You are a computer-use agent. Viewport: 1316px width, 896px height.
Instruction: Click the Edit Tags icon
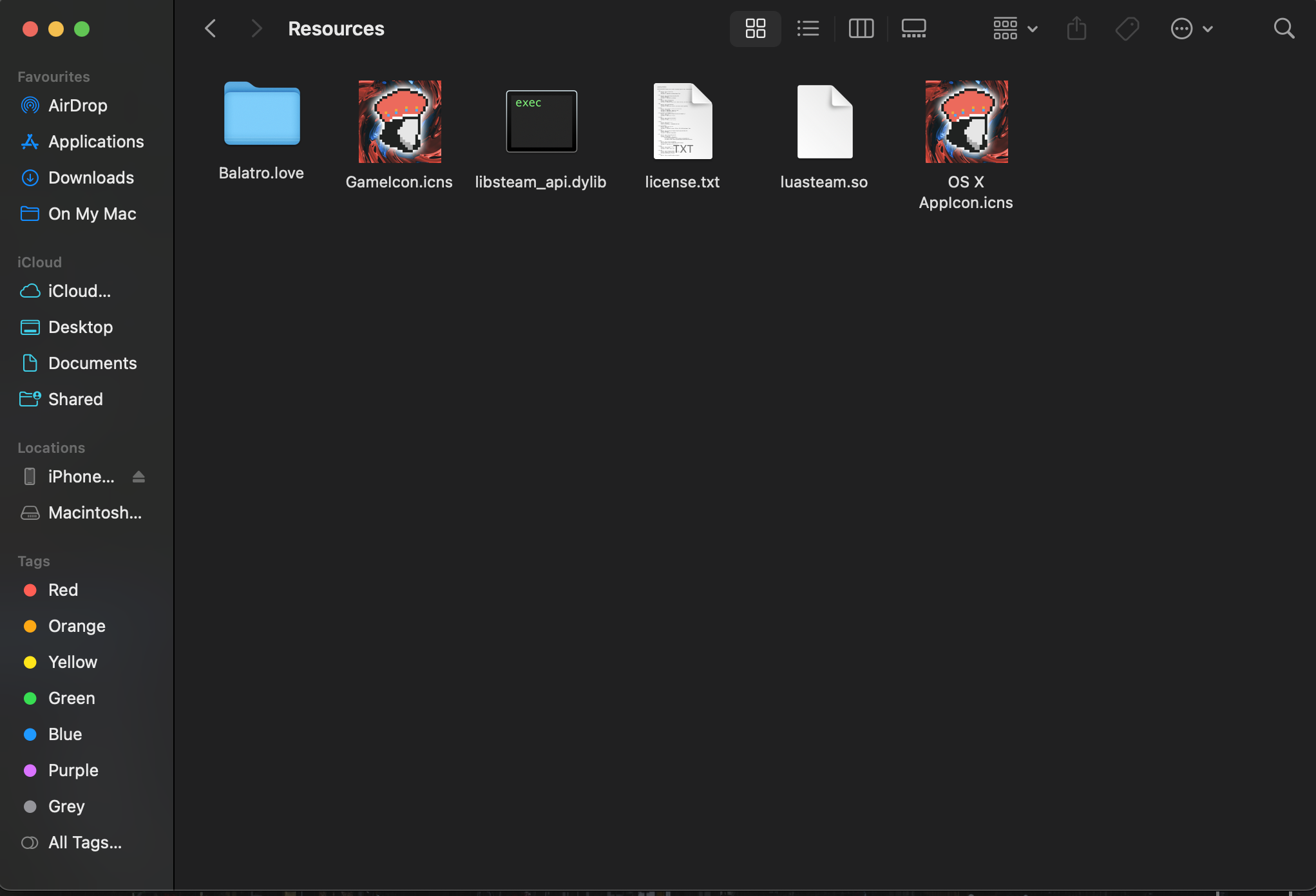point(1127,28)
